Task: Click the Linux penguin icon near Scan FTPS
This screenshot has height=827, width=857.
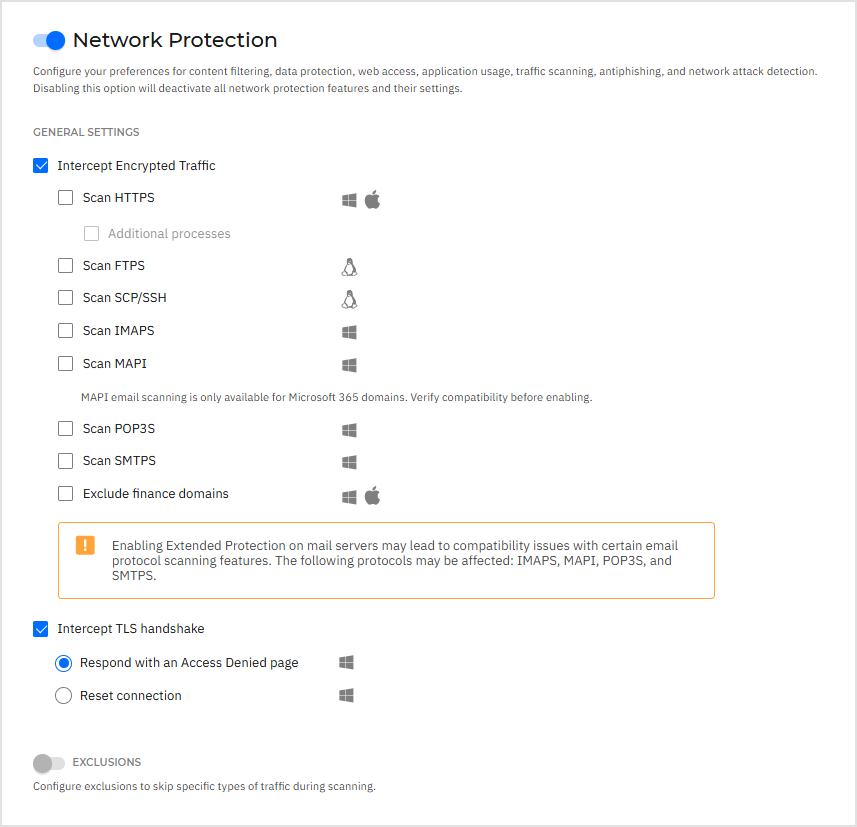Action: click(349, 266)
